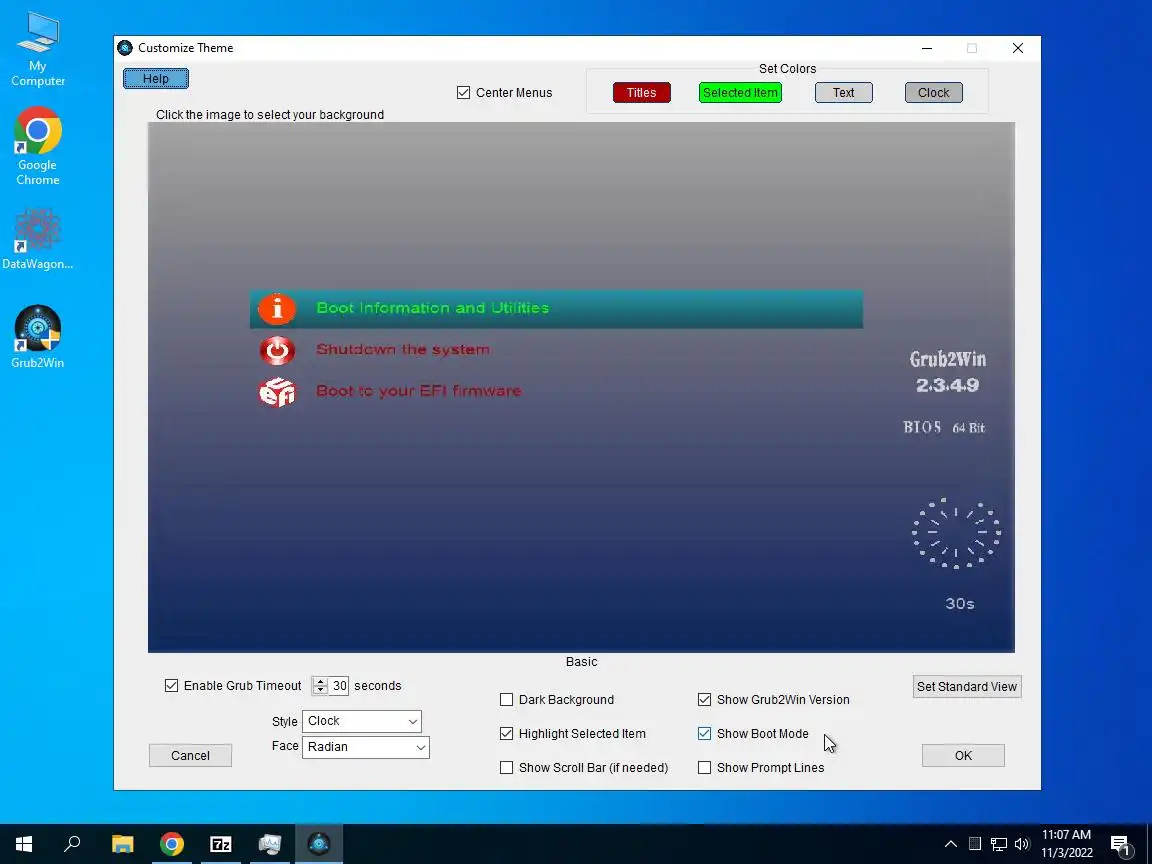Viewport: 1152px width, 864px height.
Task: Click the timeout seconds stepper arrows
Action: click(320, 686)
